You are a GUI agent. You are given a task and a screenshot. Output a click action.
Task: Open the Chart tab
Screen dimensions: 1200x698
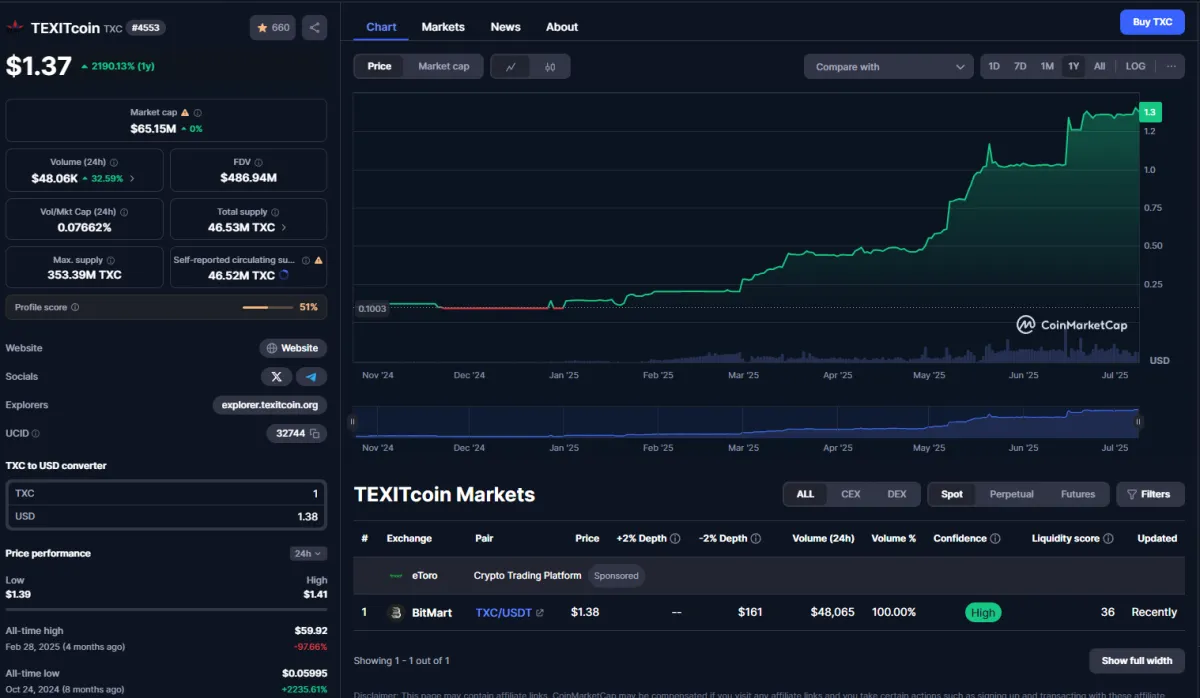click(x=381, y=27)
